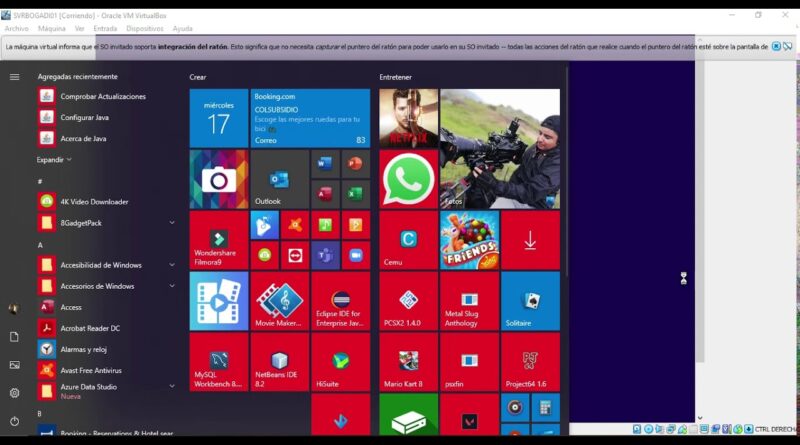Viewport: 800px width, 445px height.
Task: Open Alarmas y reloj from app list
Action: (106, 349)
